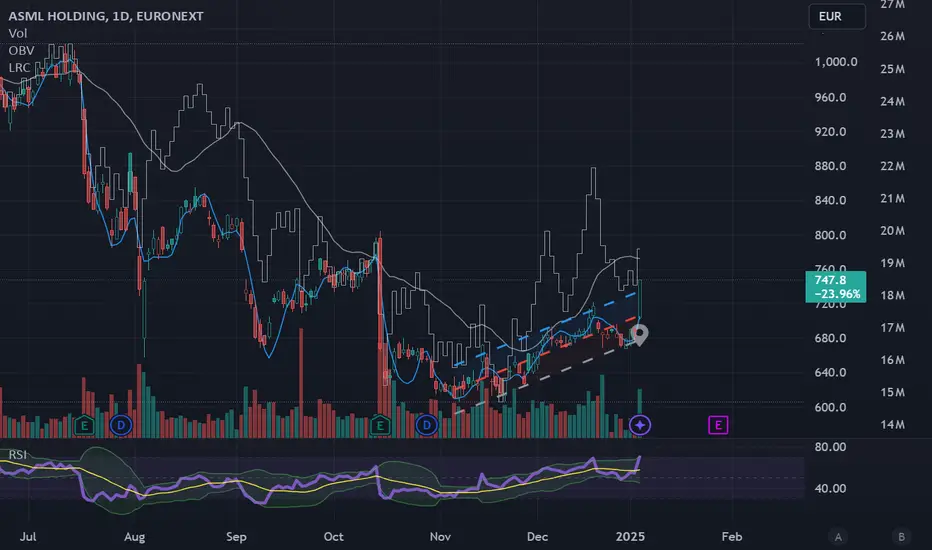932x550 pixels.
Task: Select the gray location pin on latest candle
Action: (639, 335)
